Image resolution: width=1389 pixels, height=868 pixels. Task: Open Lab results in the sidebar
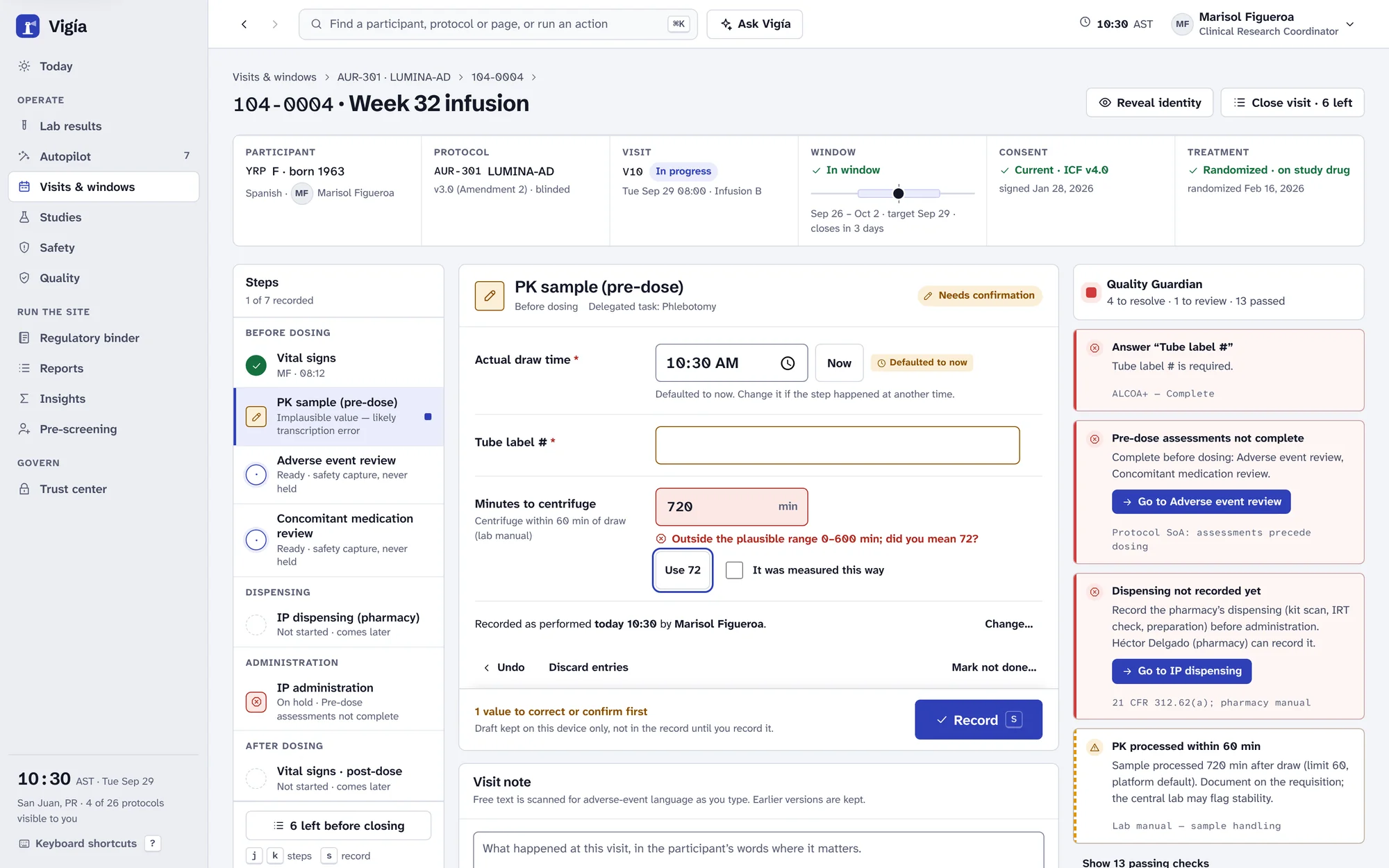click(x=103, y=126)
